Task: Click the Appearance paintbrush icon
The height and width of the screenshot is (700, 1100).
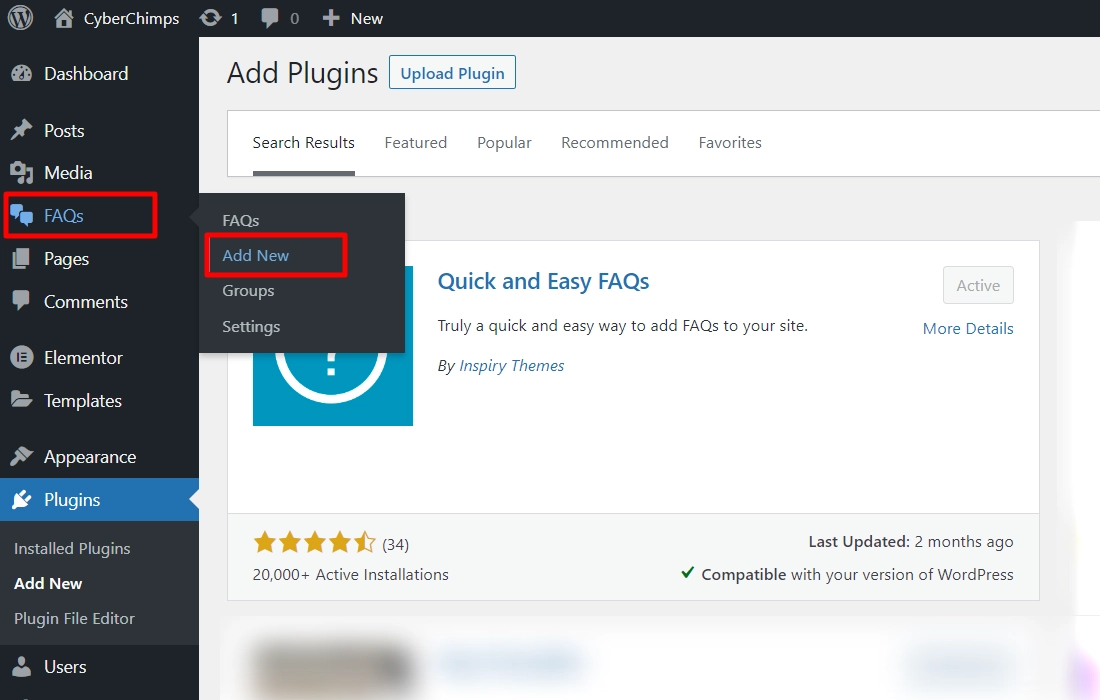Action: tap(22, 457)
